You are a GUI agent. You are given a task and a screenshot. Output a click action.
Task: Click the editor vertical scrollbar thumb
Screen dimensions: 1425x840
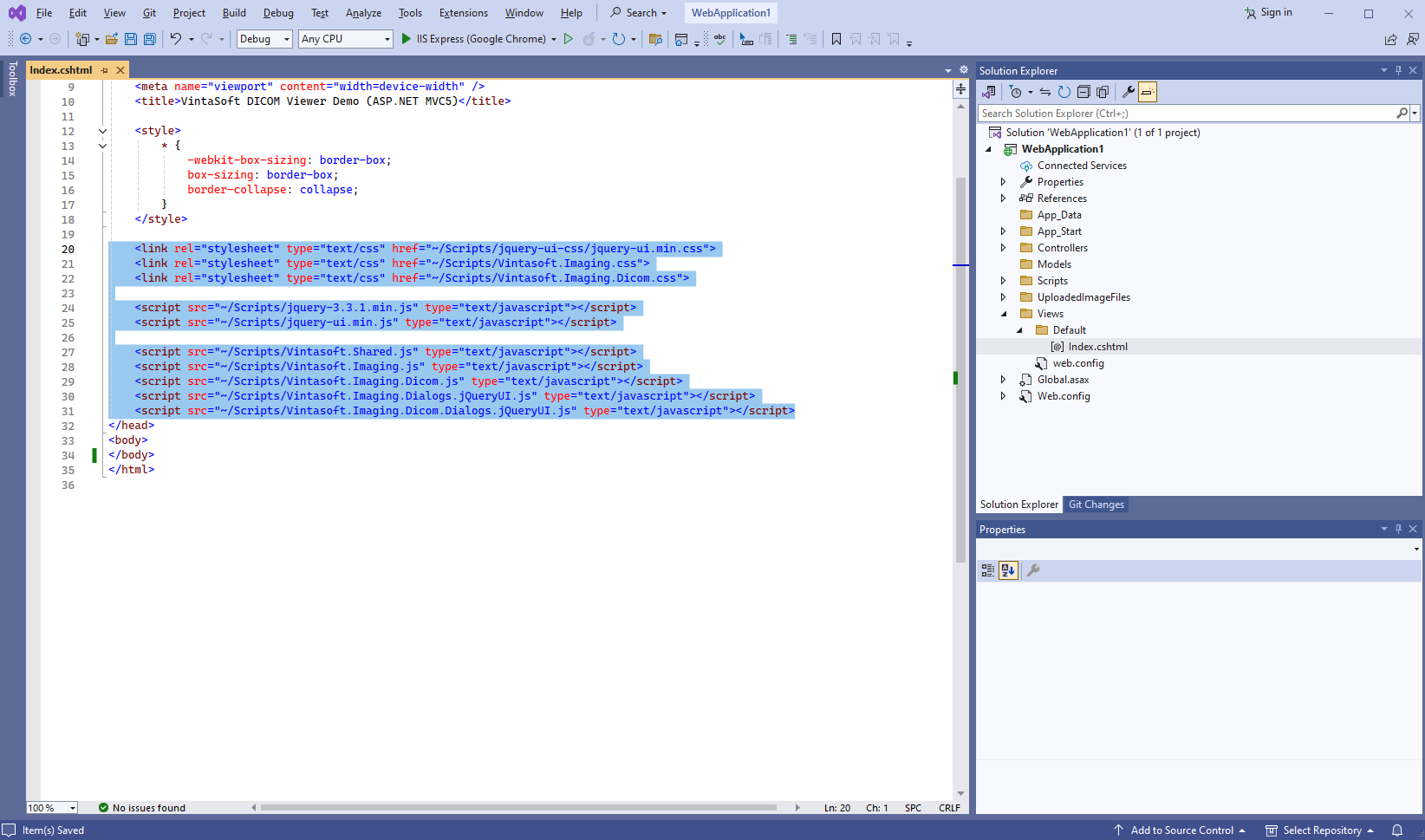pos(960,370)
